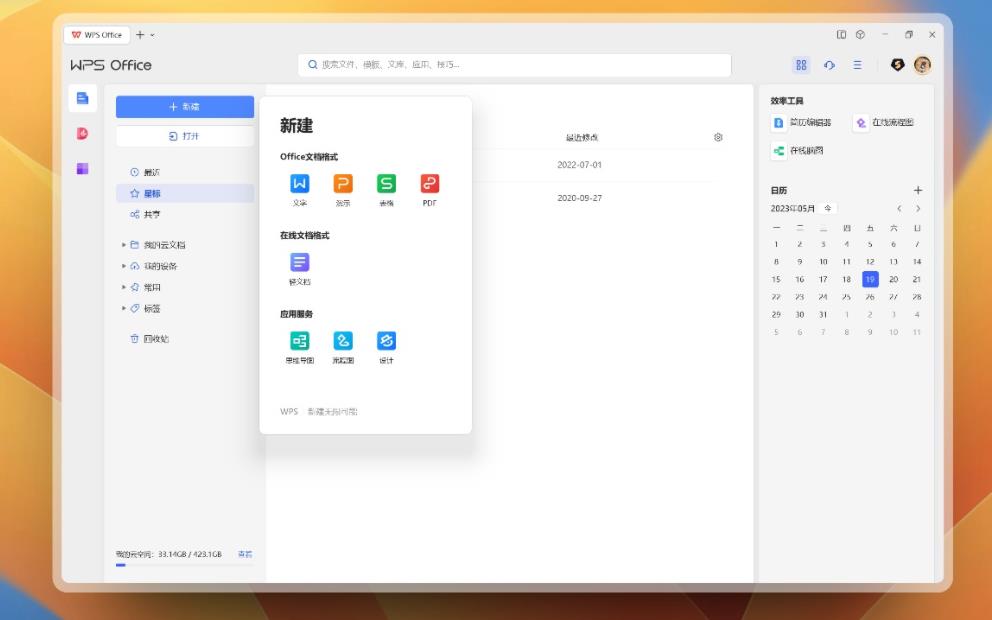This screenshot has height=620, width=992.
Task: Sort by 最近修改 column header
Action: pos(582,137)
